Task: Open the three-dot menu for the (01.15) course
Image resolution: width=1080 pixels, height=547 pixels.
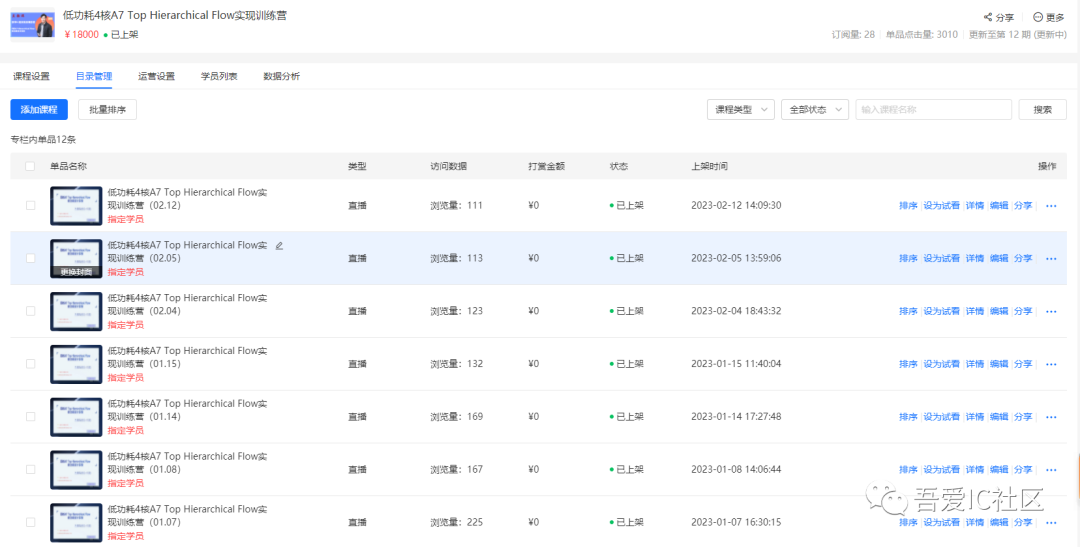Action: pyautogui.click(x=1051, y=364)
